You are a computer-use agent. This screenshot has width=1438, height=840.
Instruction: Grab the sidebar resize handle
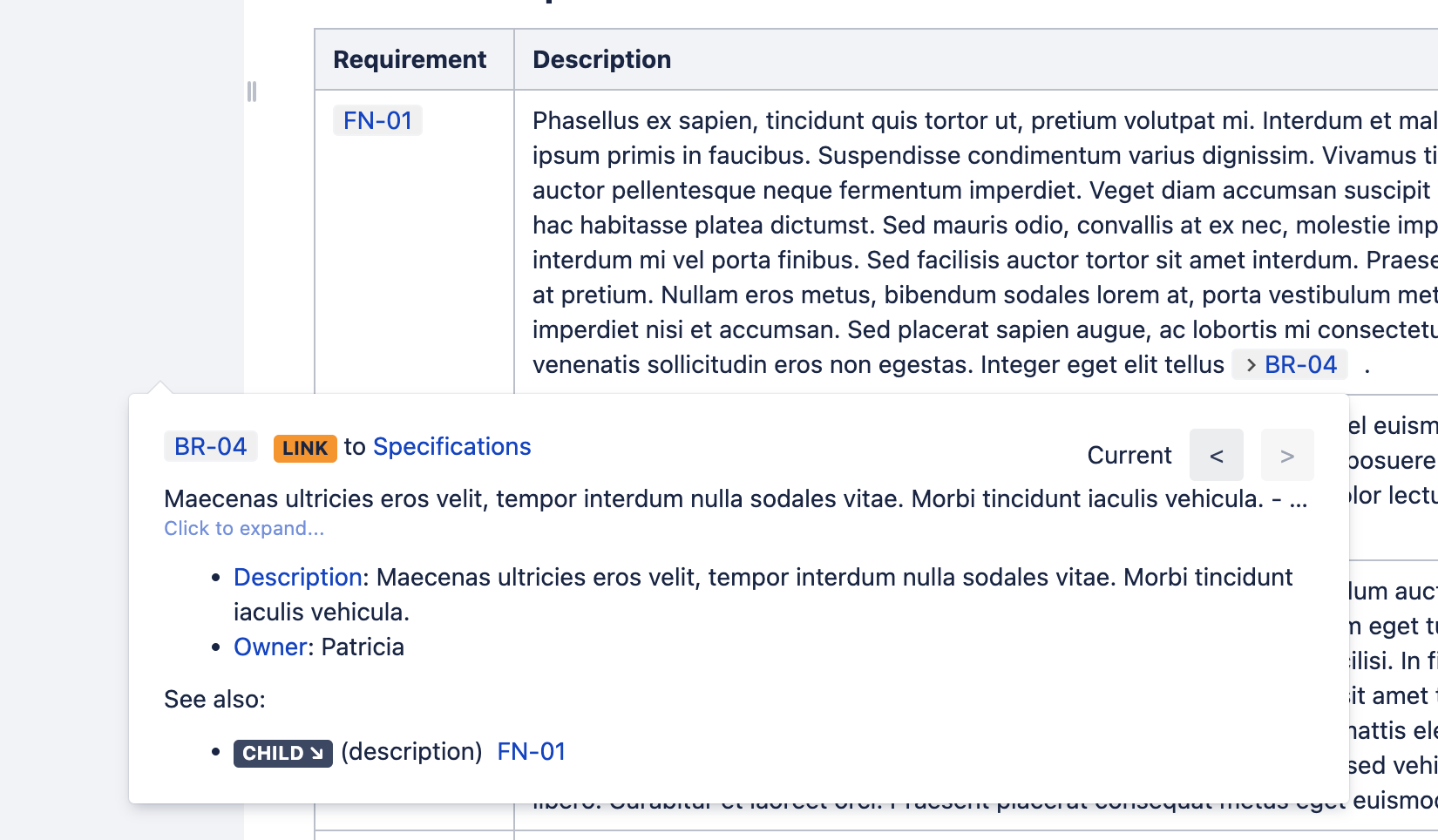click(252, 91)
